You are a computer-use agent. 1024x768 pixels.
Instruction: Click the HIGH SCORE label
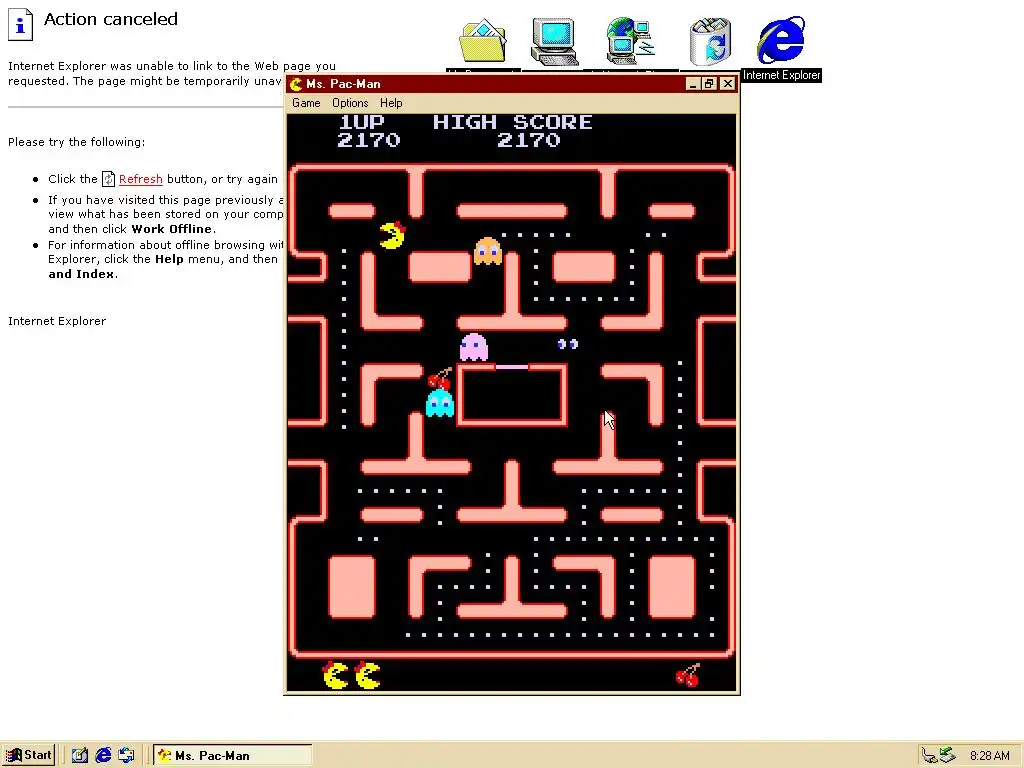coord(513,122)
